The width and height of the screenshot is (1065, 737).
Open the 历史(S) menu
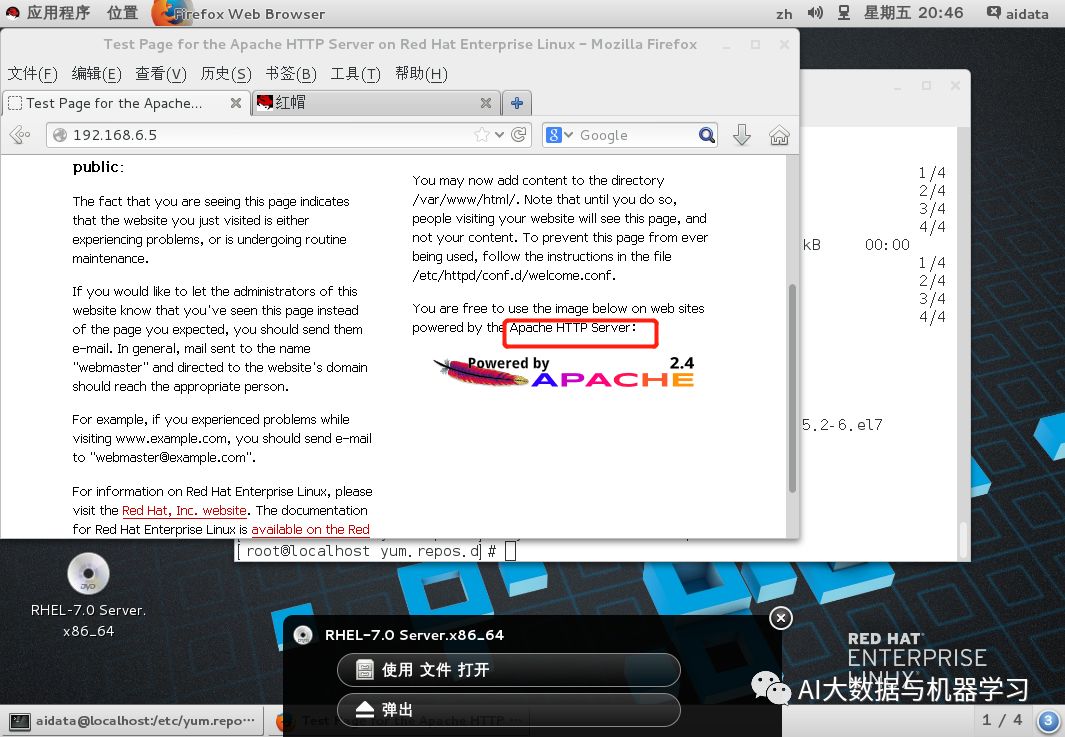tap(225, 73)
